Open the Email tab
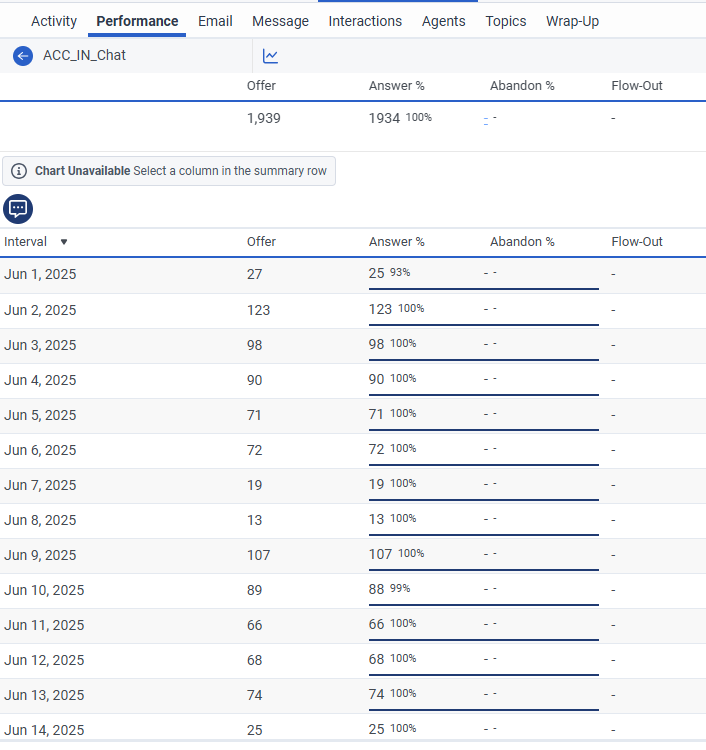706x750 pixels. 215,21
